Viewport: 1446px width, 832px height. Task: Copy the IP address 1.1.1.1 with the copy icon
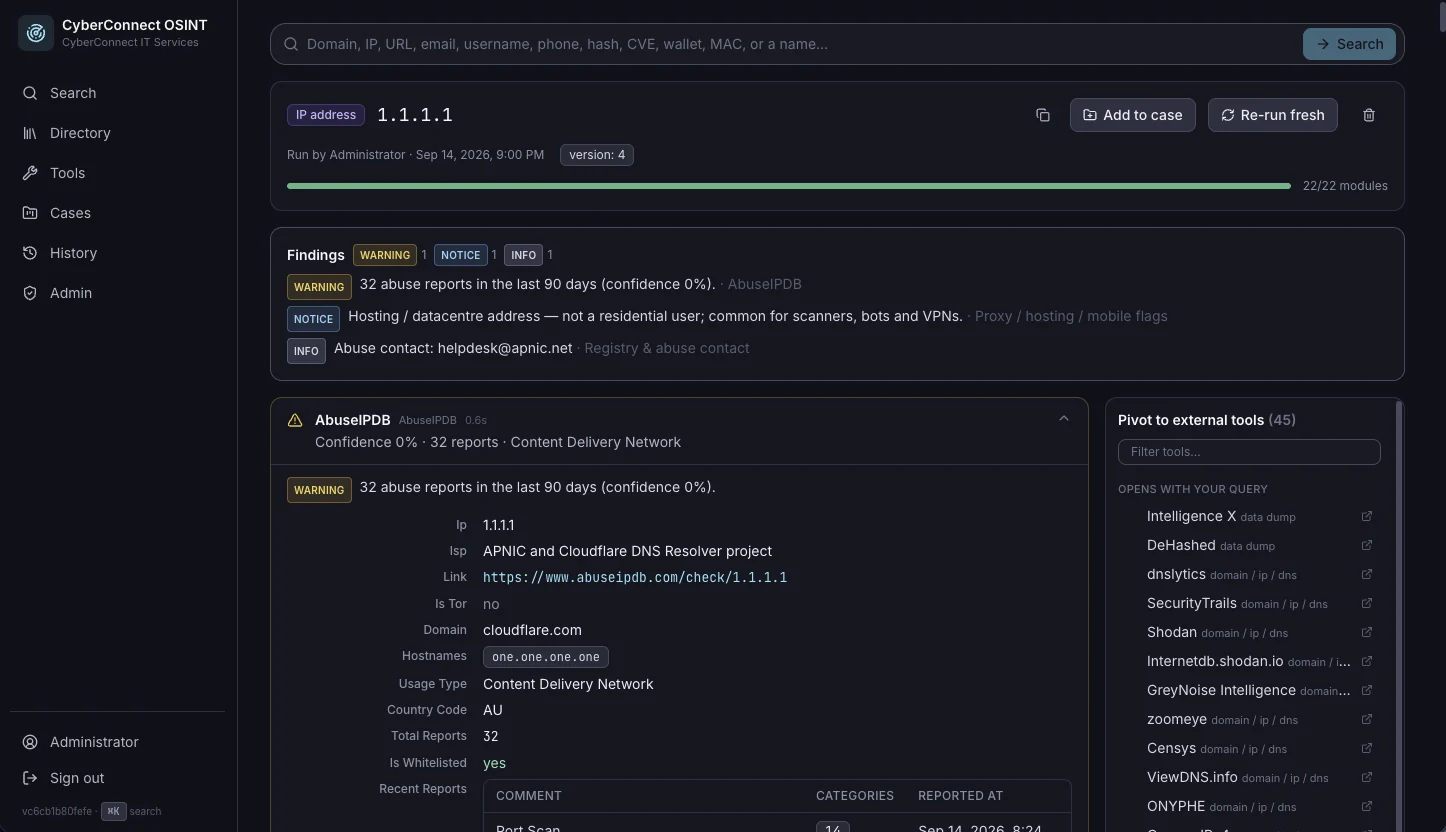tap(1043, 115)
